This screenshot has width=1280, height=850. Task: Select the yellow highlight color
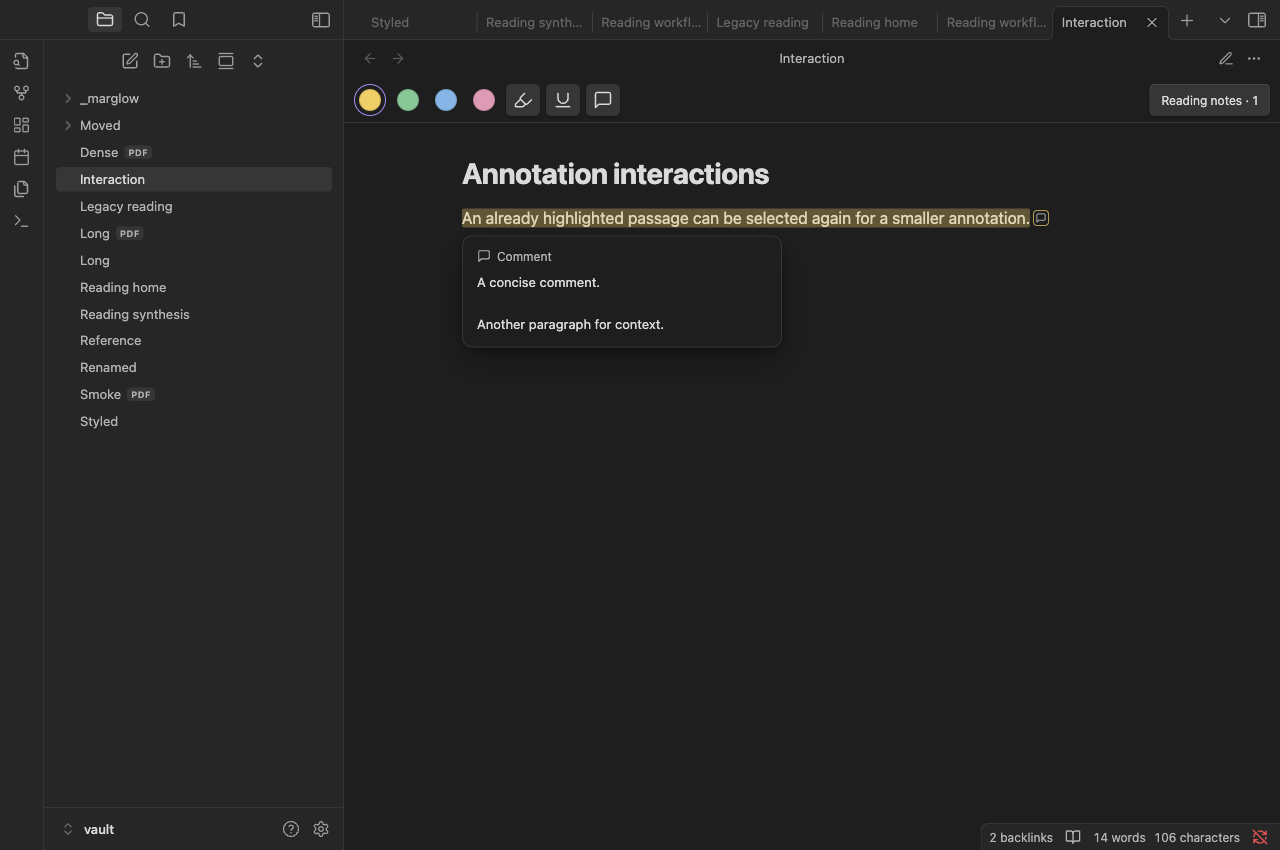point(370,100)
